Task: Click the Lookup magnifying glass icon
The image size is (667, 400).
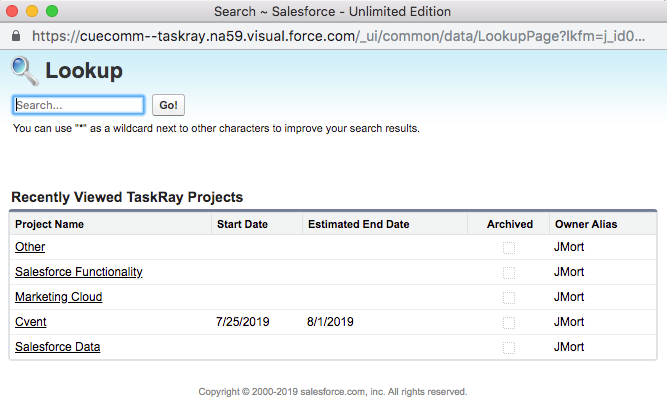Action: coord(25,71)
